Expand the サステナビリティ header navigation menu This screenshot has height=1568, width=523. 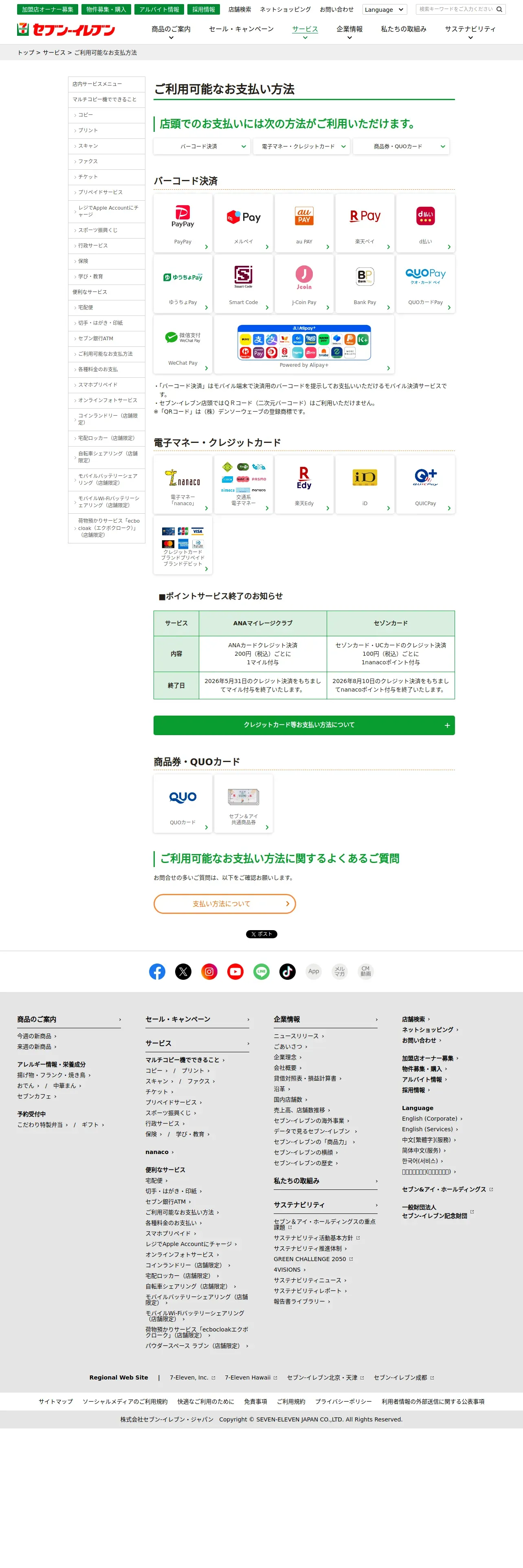470,32
